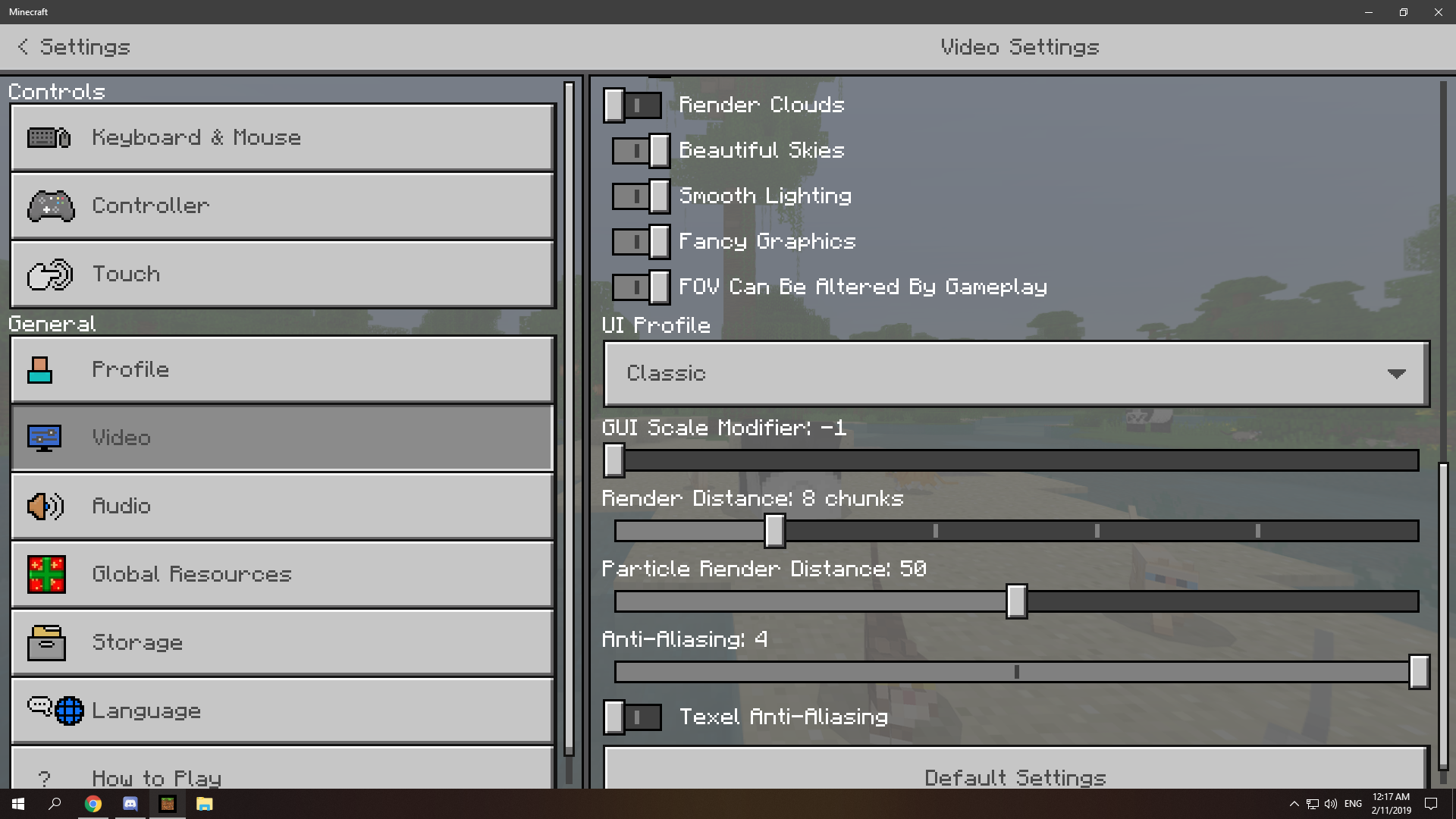Open the UI Profile Classic dropdown
Image resolution: width=1456 pixels, height=819 pixels.
click(x=1016, y=373)
